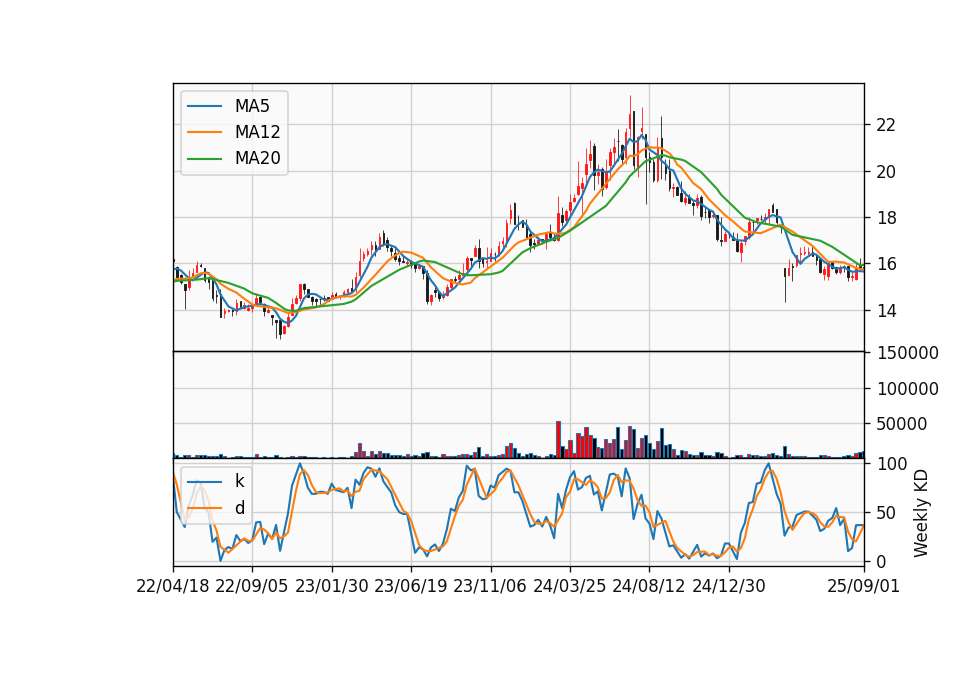Click the 22/09/05 date tick label
Screen dimensions: 960x690
coord(252,587)
